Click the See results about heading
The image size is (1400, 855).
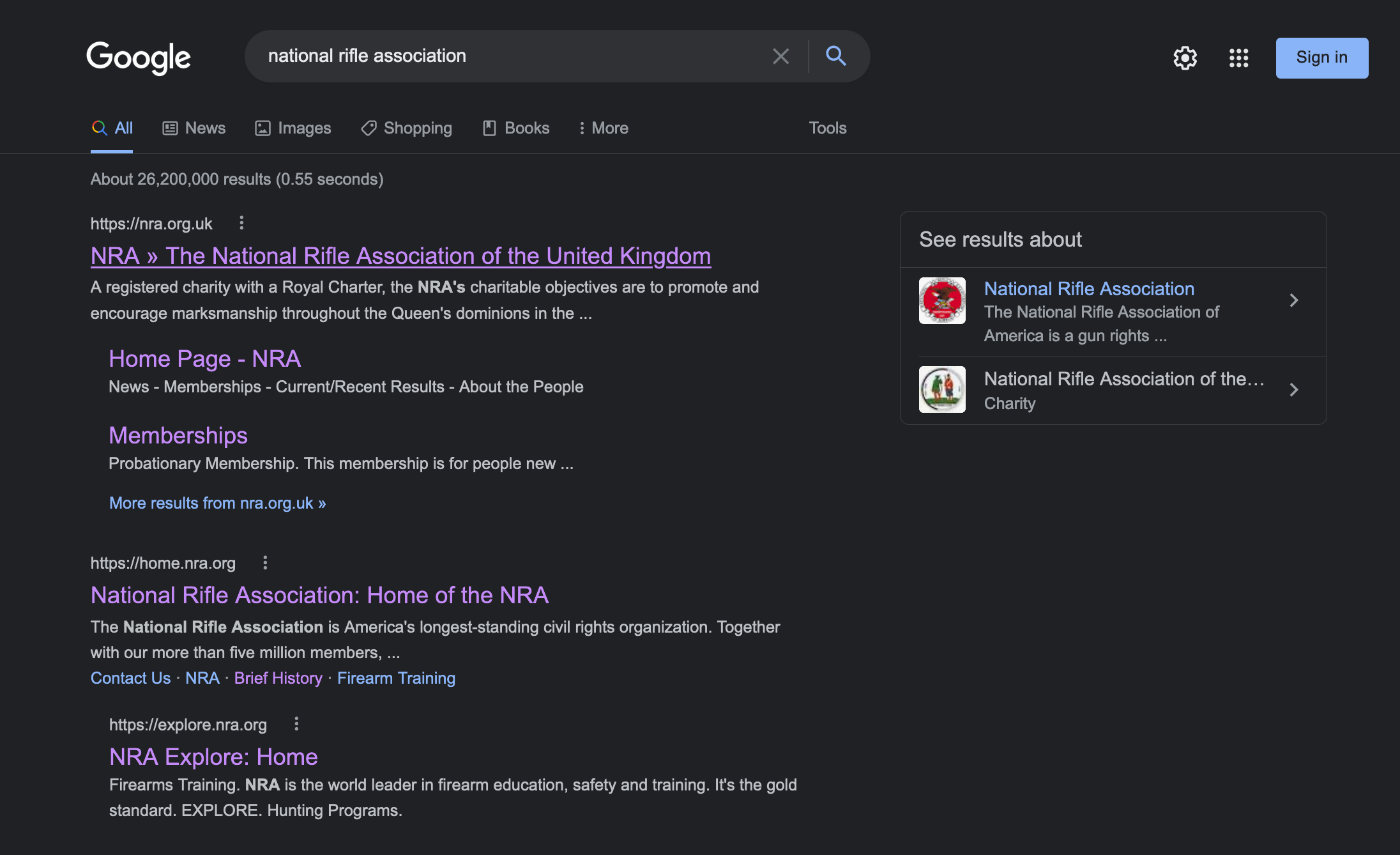[1000, 239]
